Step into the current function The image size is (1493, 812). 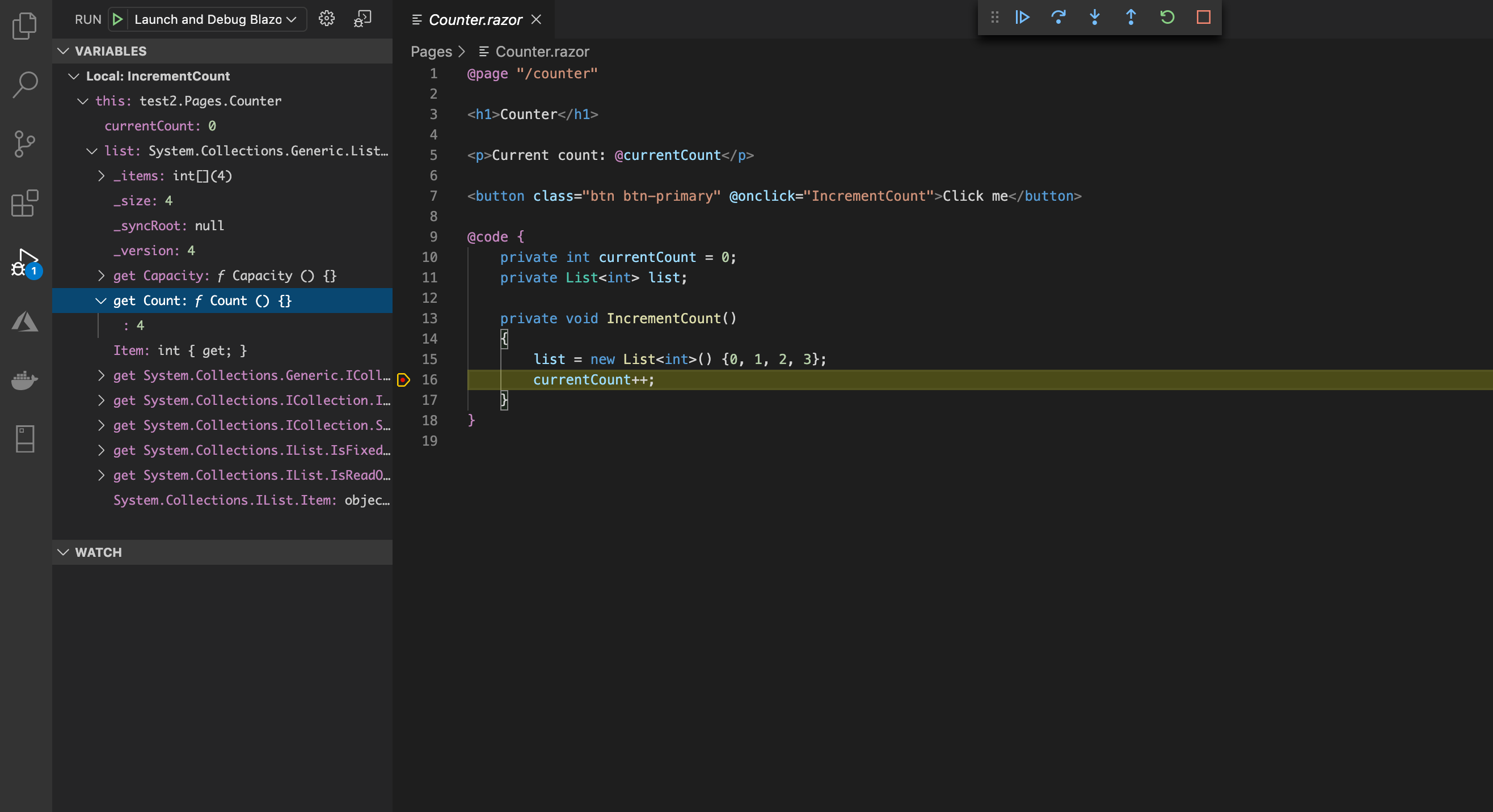pos(1095,18)
